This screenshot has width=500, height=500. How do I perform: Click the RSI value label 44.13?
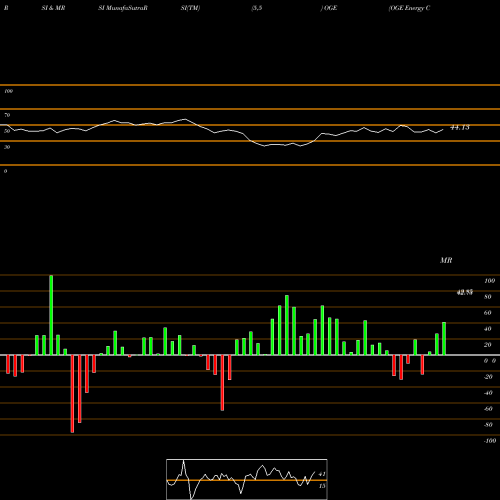click(x=460, y=127)
